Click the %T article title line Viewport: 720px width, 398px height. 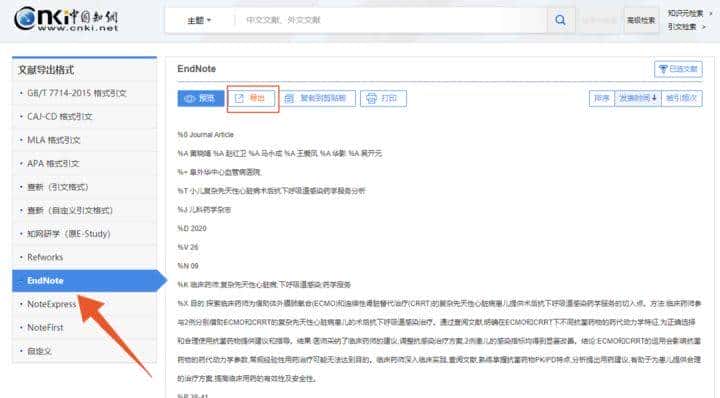pos(271,191)
